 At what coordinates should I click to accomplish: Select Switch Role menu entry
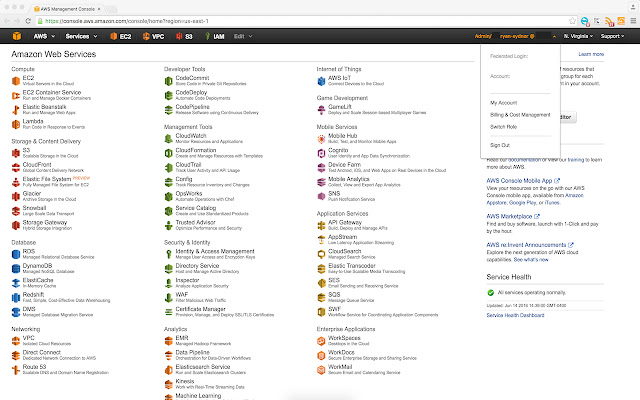point(503,127)
